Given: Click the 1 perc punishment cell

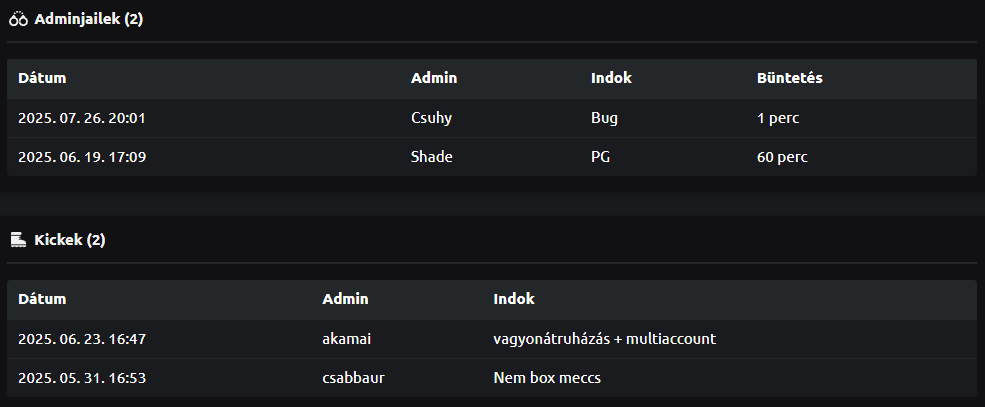Looking at the screenshot, I should tap(778, 118).
